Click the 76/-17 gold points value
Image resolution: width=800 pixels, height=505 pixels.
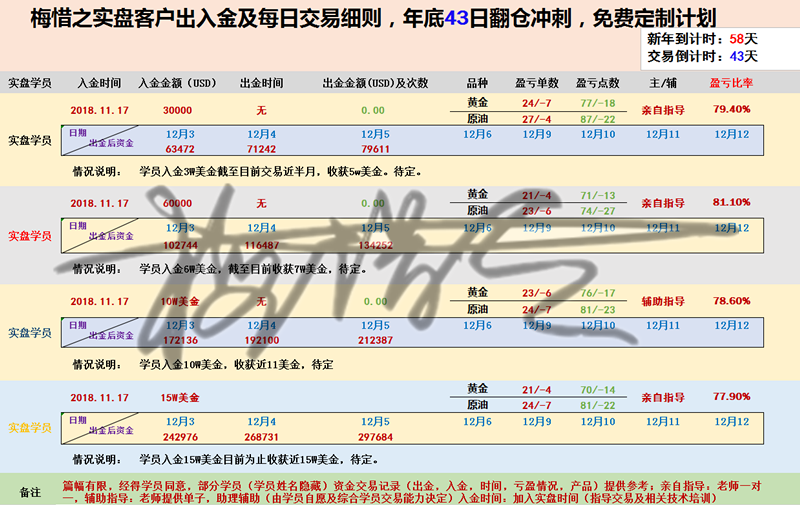click(597, 293)
